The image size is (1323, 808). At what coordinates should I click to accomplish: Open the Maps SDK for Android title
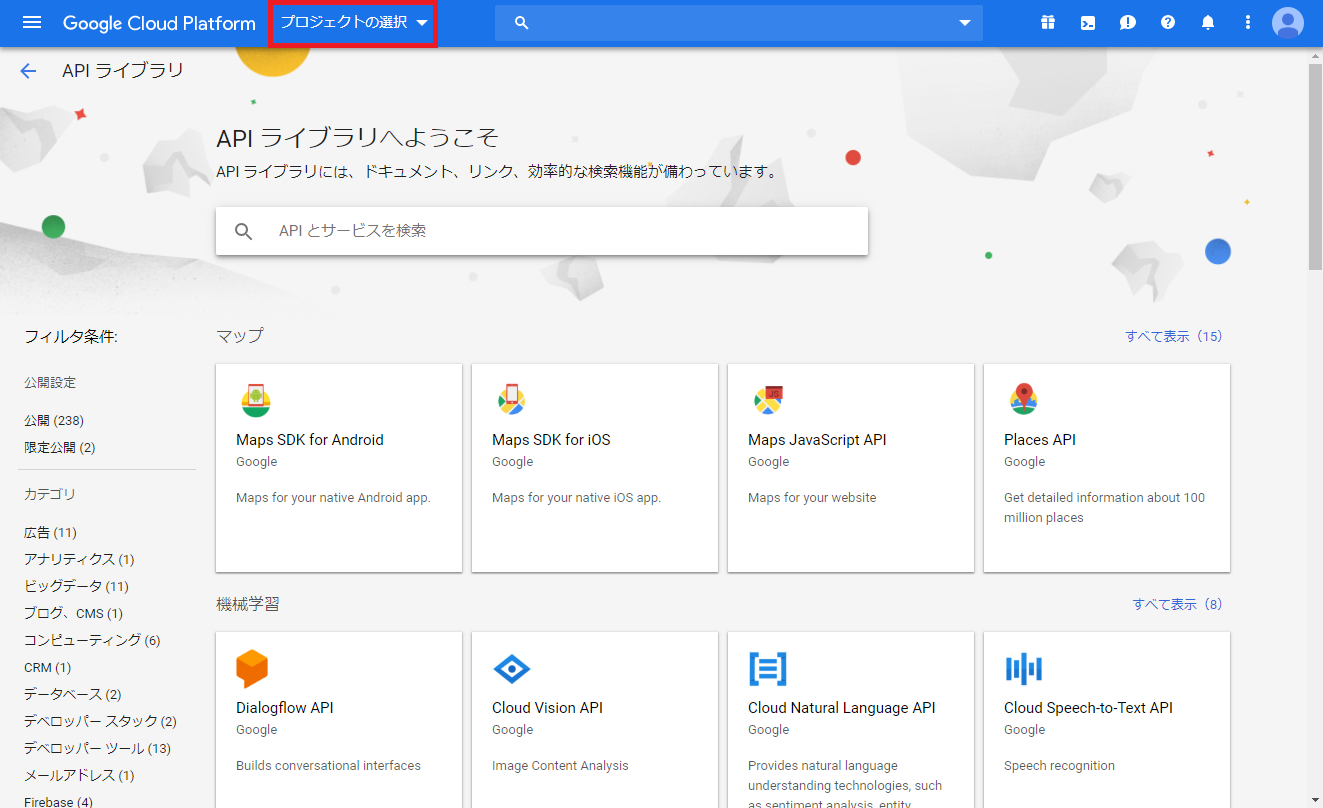click(310, 440)
